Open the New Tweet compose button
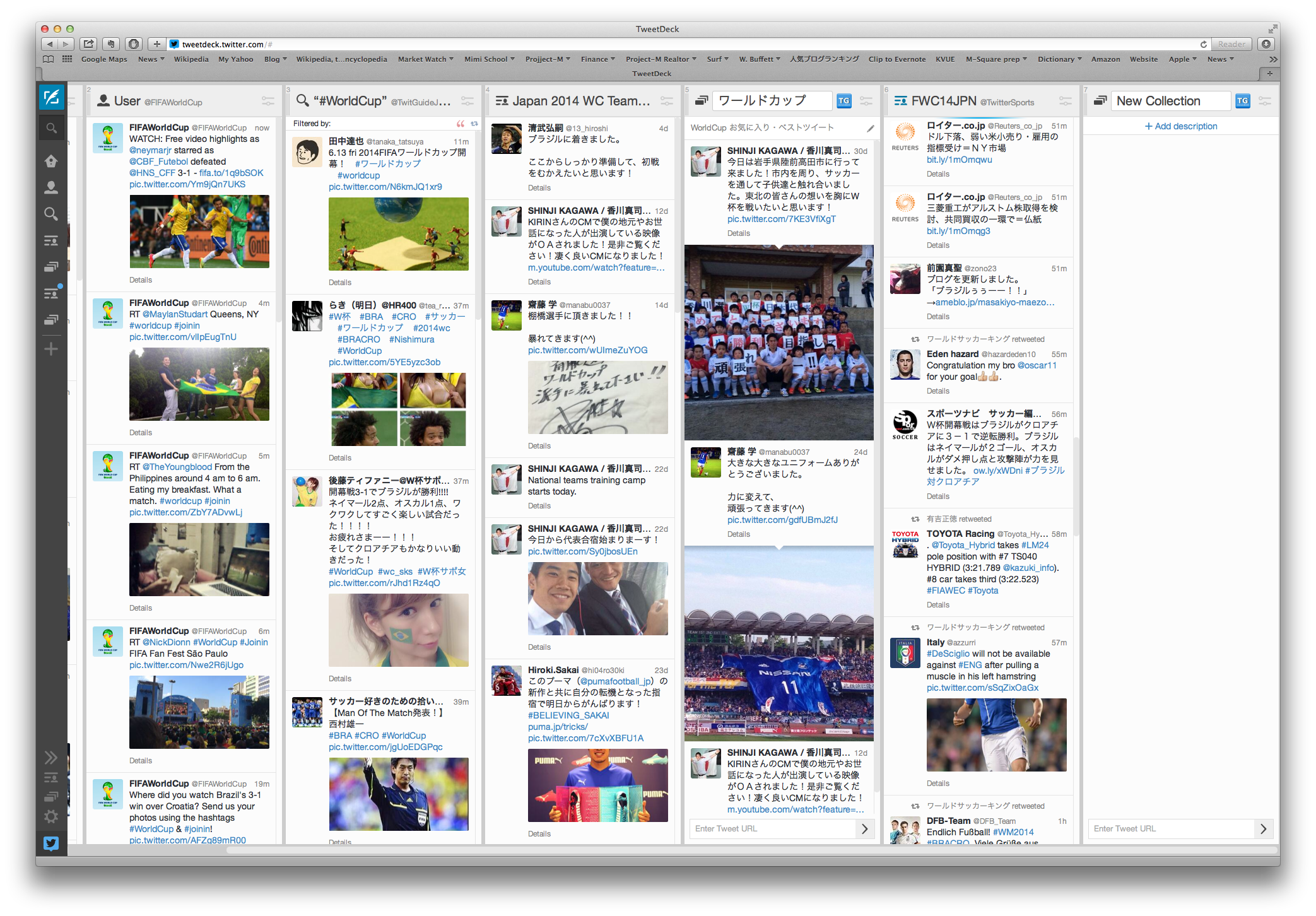 pyautogui.click(x=51, y=97)
